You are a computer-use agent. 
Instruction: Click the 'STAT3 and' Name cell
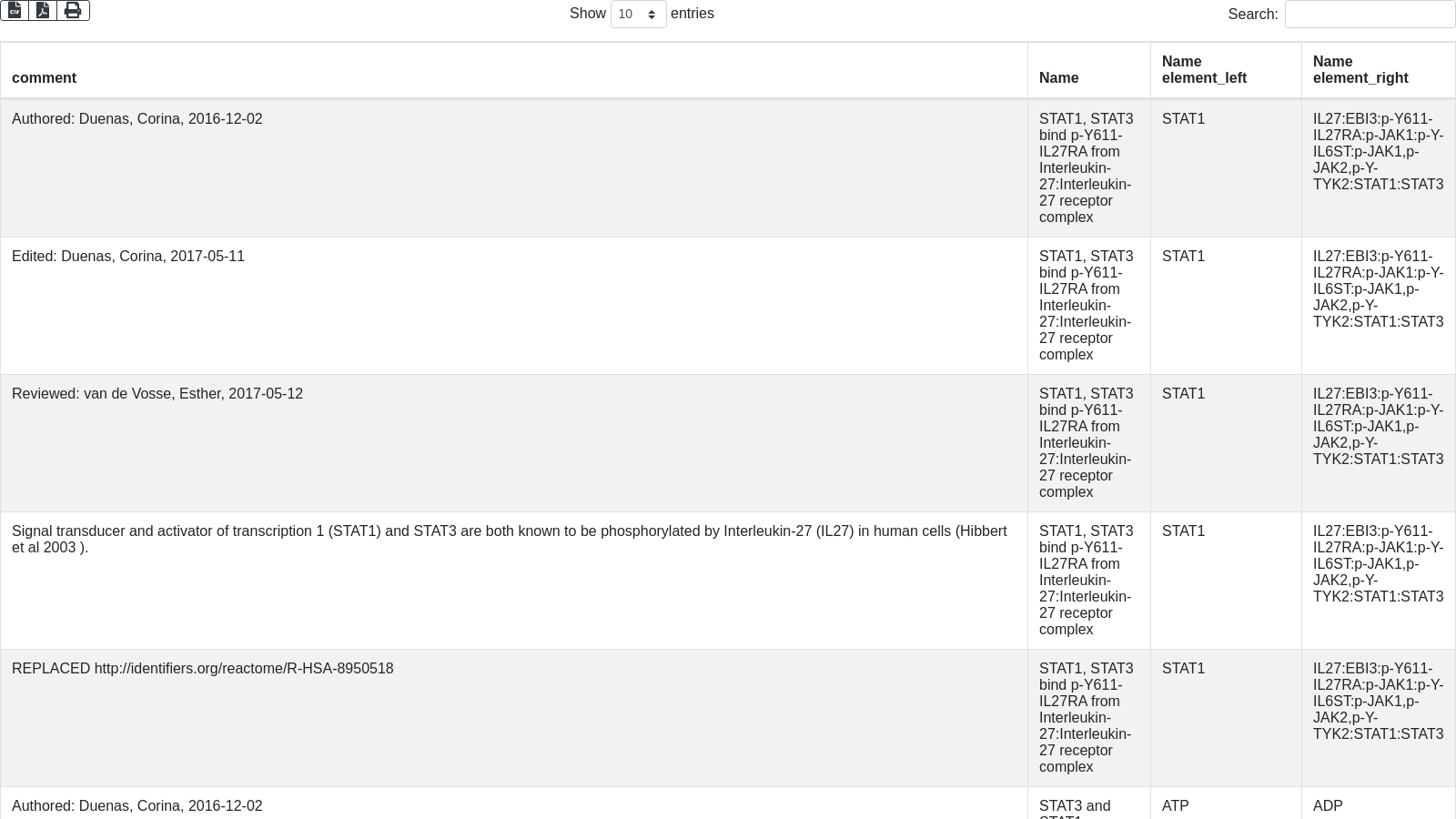coord(1075,806)
